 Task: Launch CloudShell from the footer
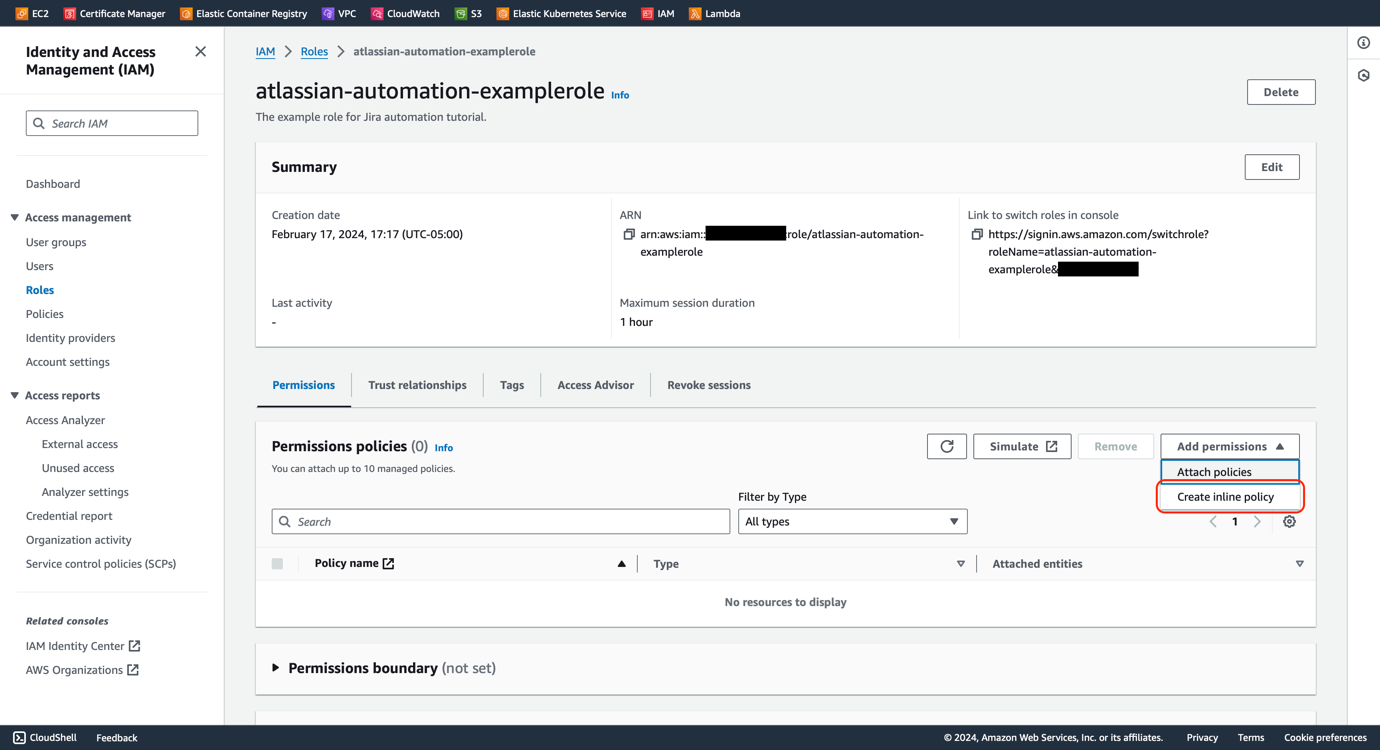45,738
